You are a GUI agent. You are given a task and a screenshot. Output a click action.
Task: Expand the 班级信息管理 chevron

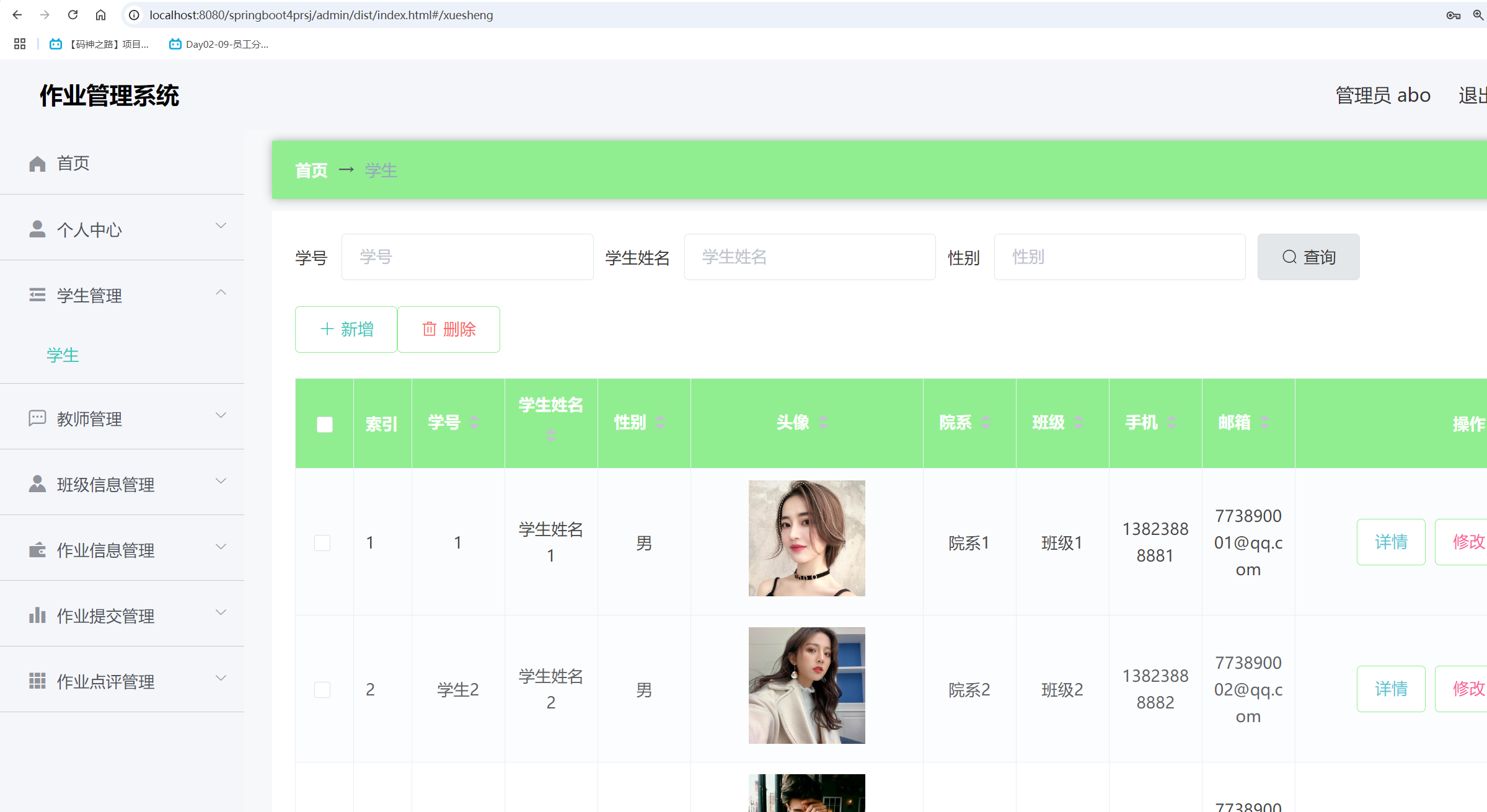[221, 482]
